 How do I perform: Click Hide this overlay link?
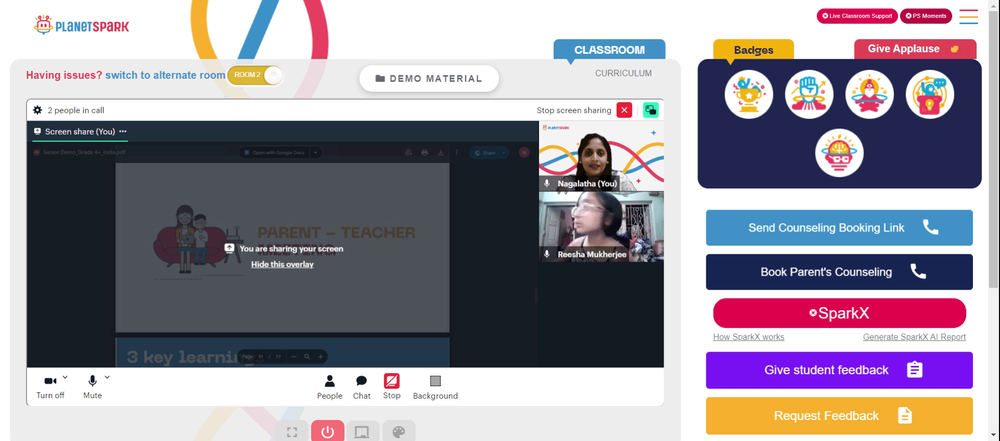coord(282,264)
